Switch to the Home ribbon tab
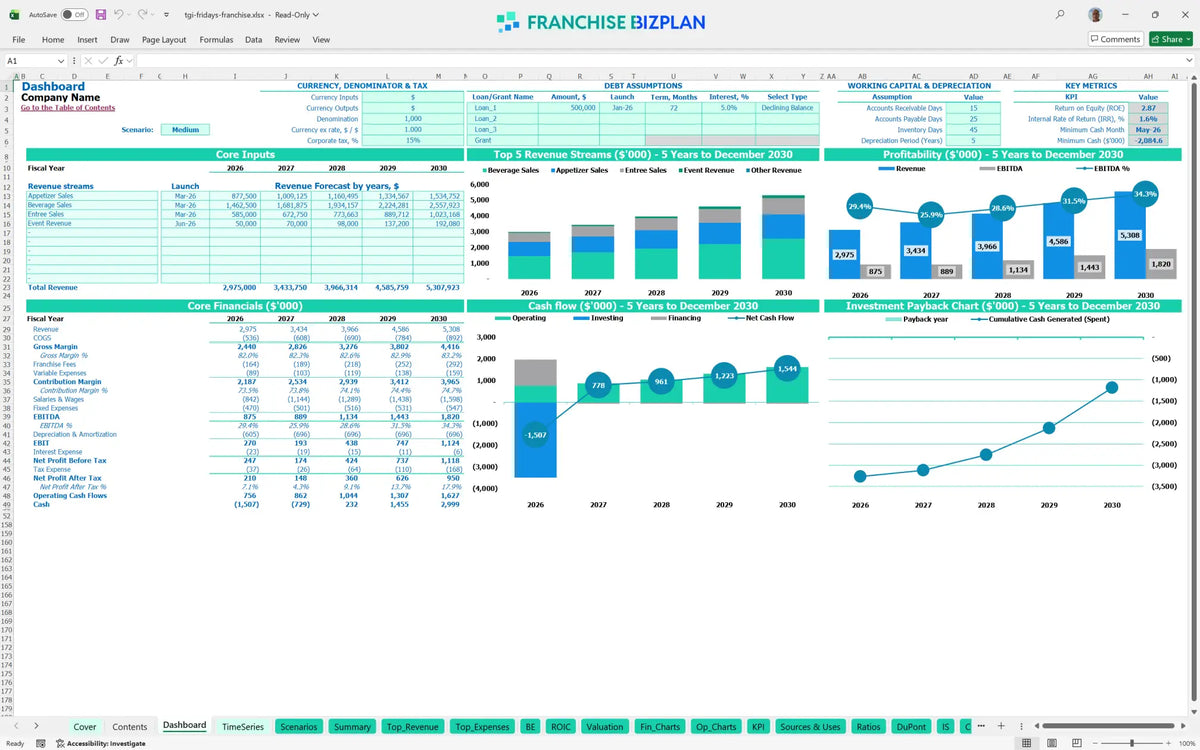This screenshot has width=1200, height=750. click(53, 40)
